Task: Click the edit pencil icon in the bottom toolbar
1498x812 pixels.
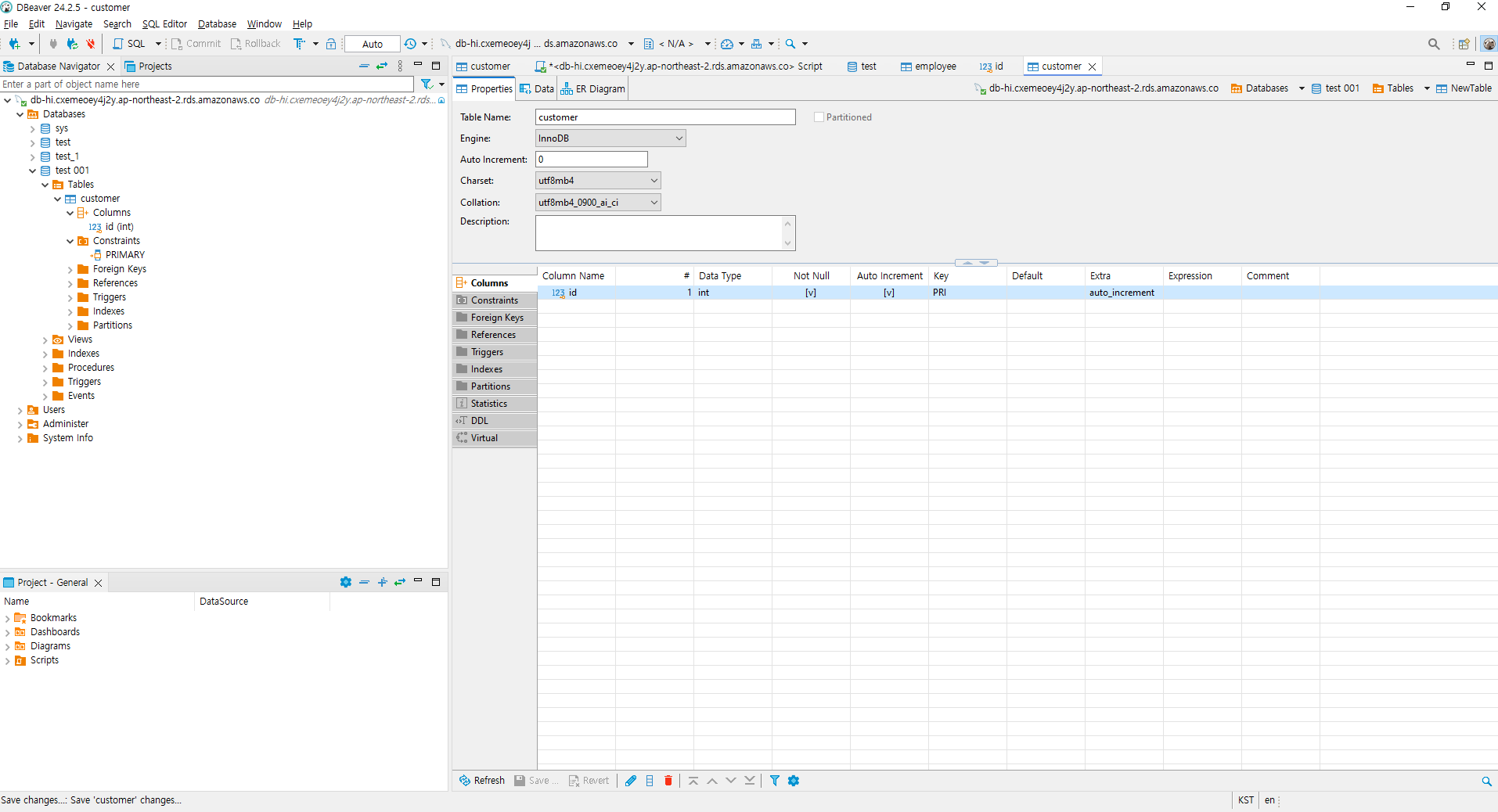Action: [x=631, y=781]
